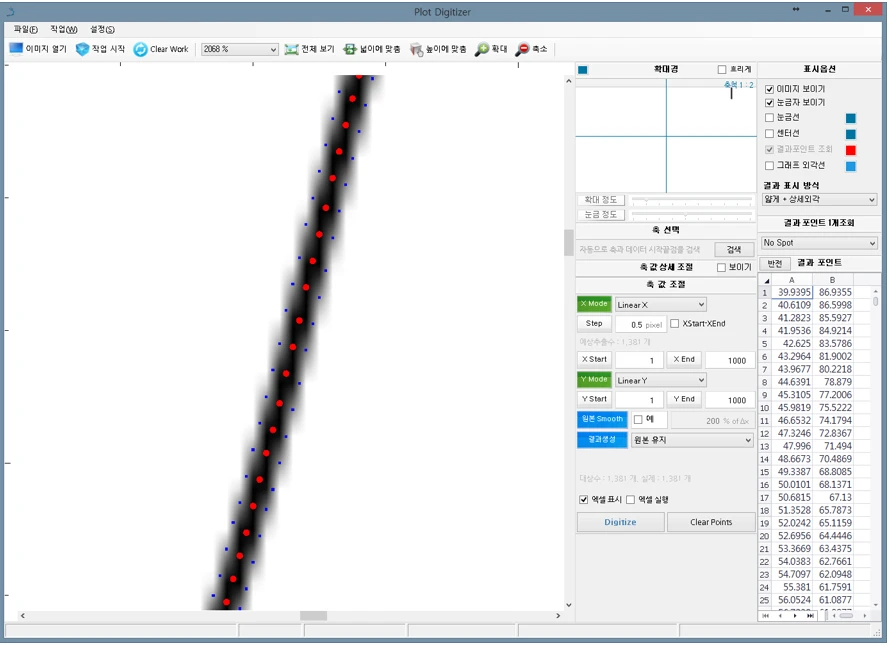Click the Step pixel value field 0.5

(x=640, y=325)
